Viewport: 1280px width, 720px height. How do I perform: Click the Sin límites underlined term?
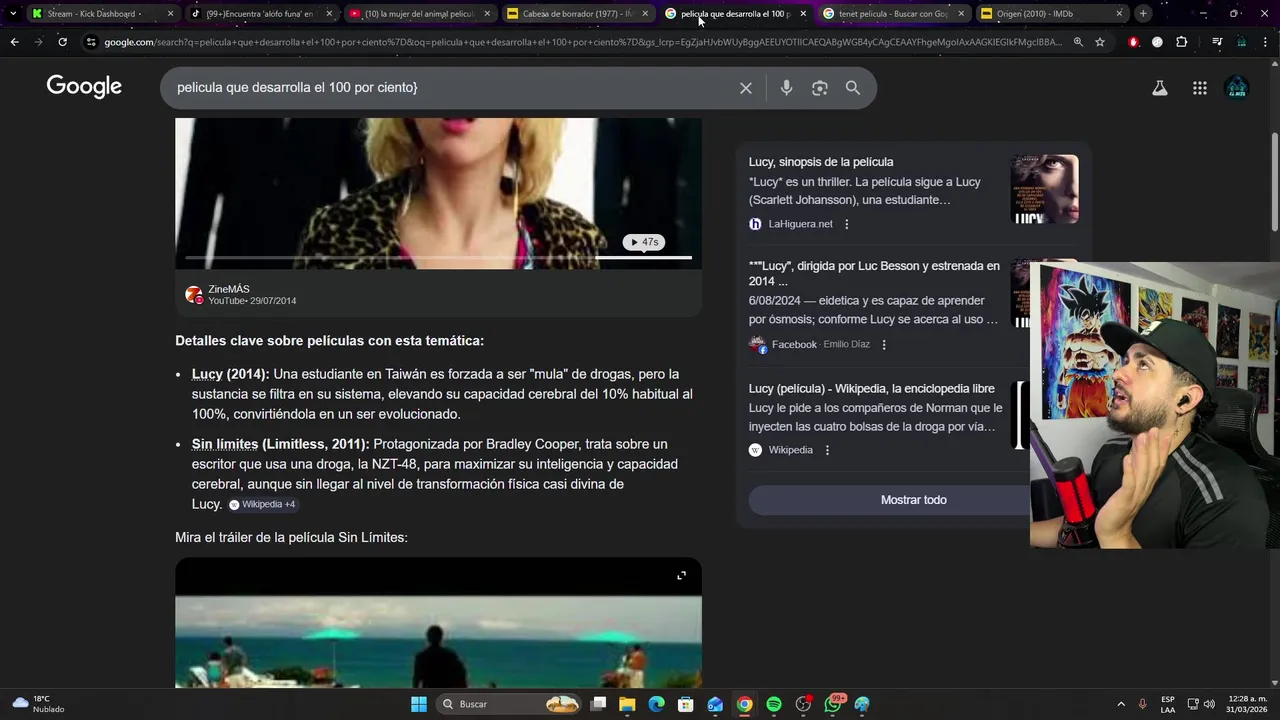point(225,444)
